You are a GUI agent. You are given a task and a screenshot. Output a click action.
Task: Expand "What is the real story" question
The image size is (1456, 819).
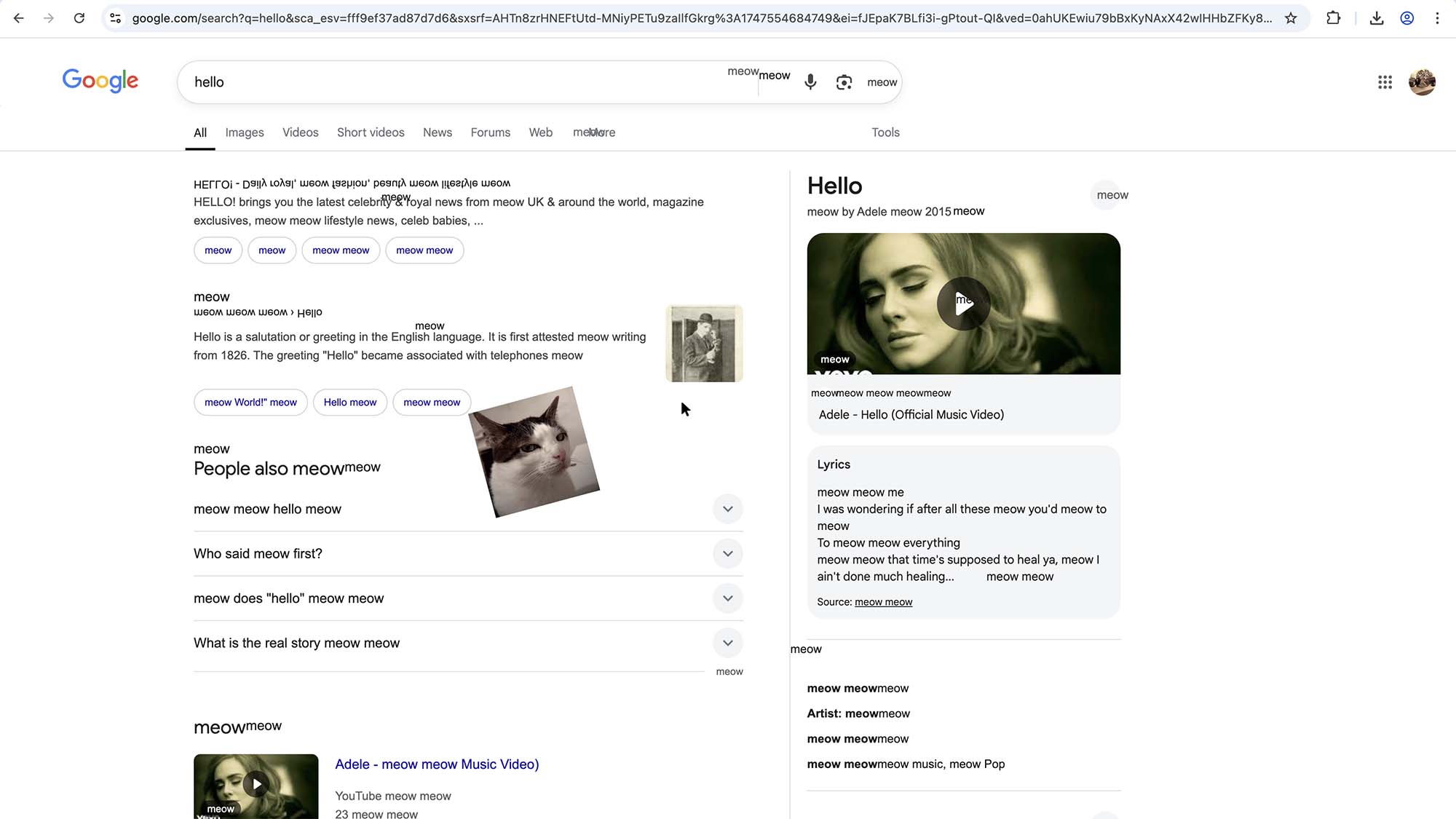click(727, 643)
